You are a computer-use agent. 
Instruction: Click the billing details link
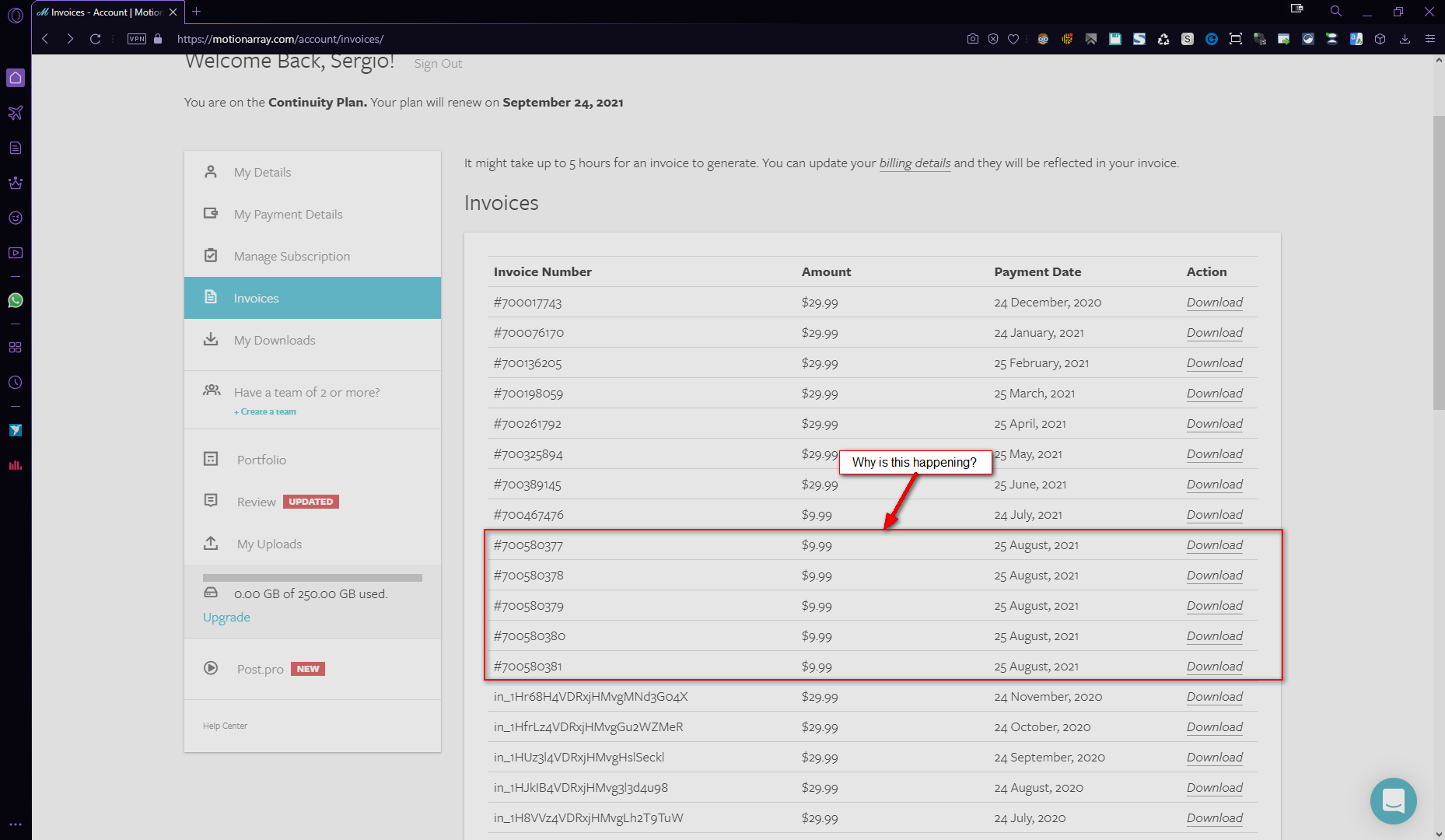[915, 163]
